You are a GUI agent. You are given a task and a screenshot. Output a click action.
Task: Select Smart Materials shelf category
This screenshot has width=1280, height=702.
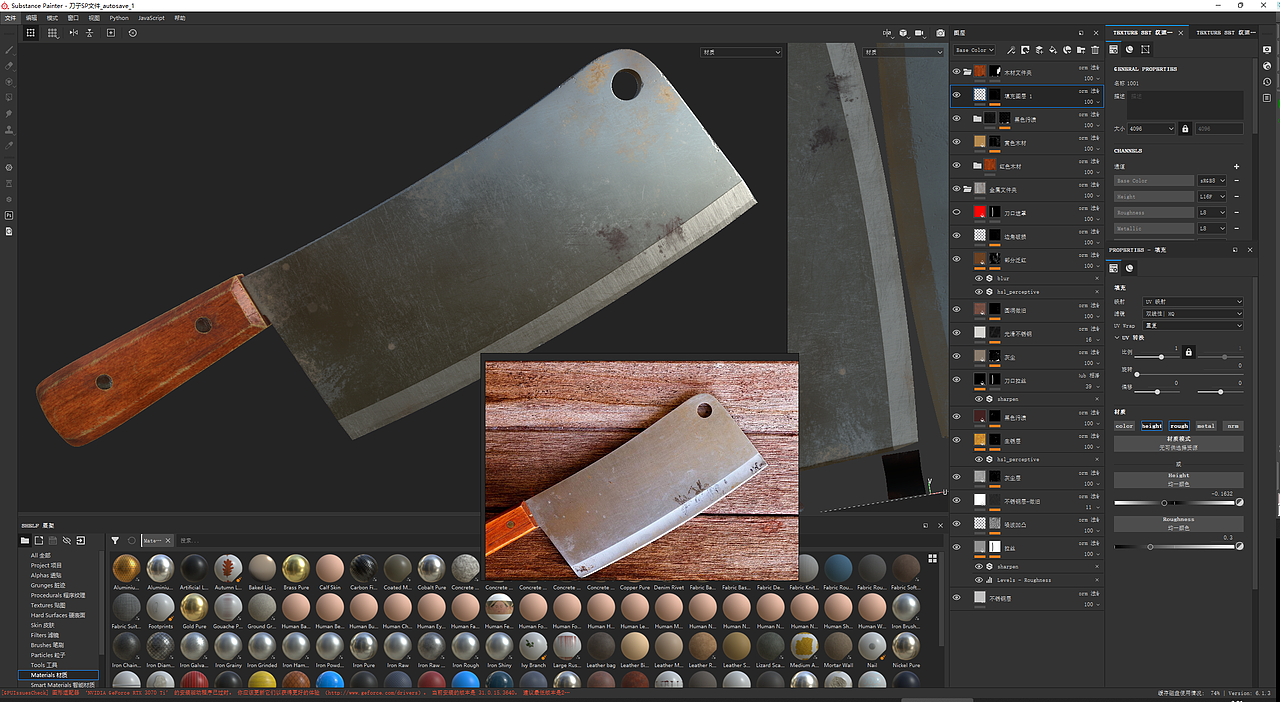coord(65,685)
